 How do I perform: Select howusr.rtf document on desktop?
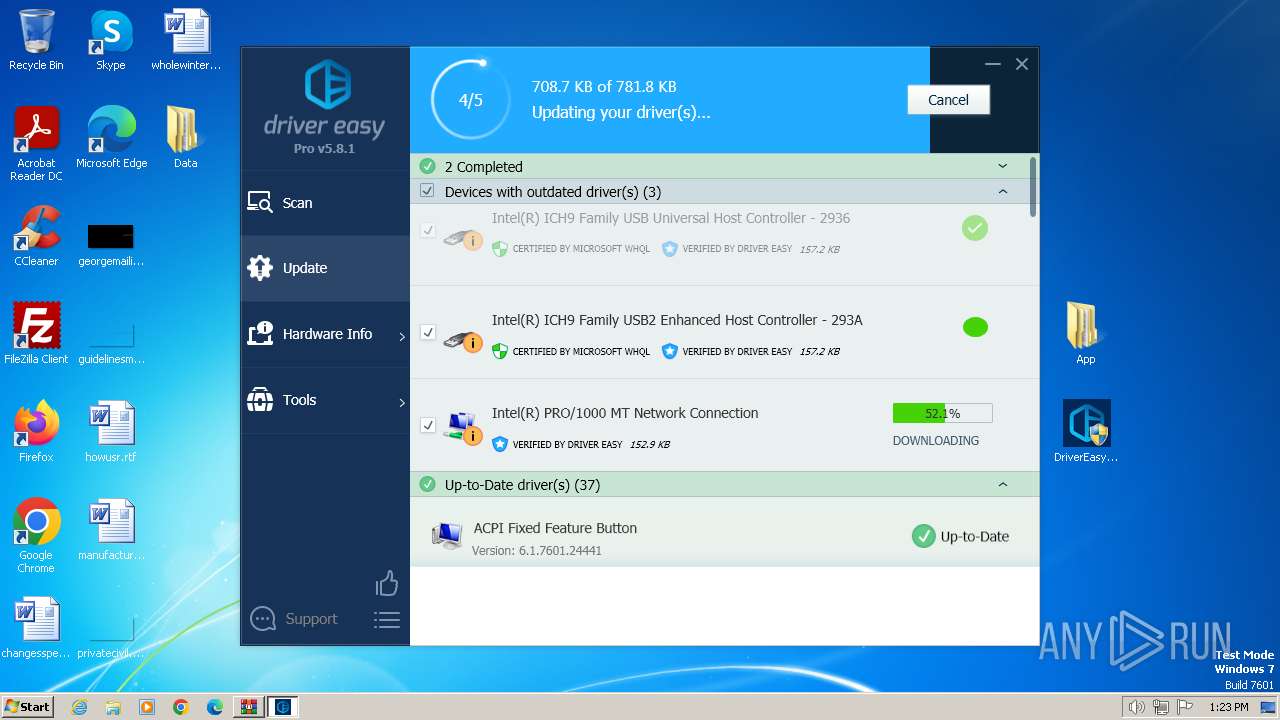click(111, 432)
